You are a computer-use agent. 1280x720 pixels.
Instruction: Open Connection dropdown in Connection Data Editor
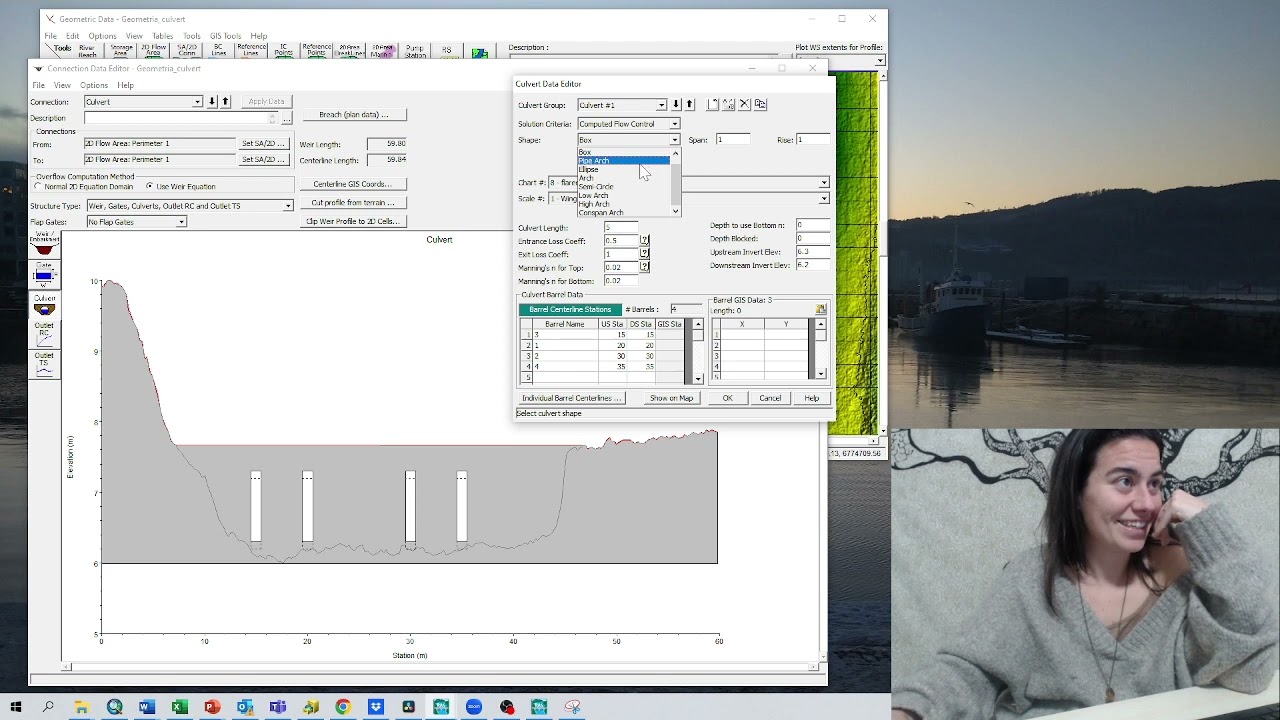tap(197, 102)
